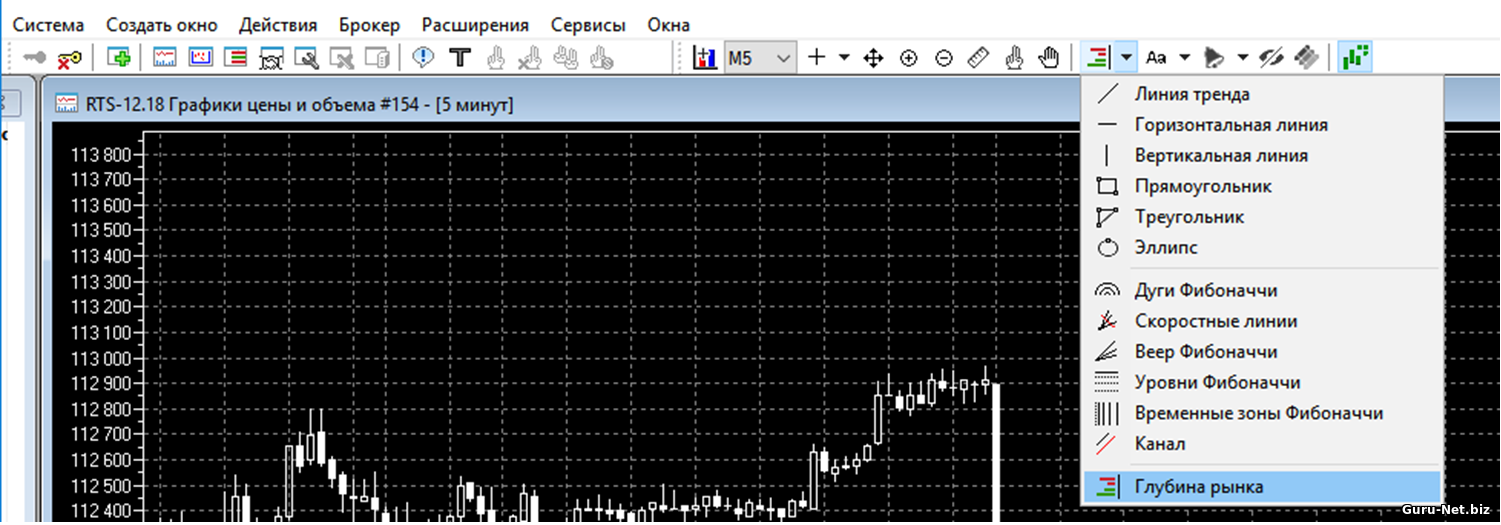This screenshot has height=525, width=1501.
Task: Toggle the green bars chart mode icon
Action: point(1355,58)
